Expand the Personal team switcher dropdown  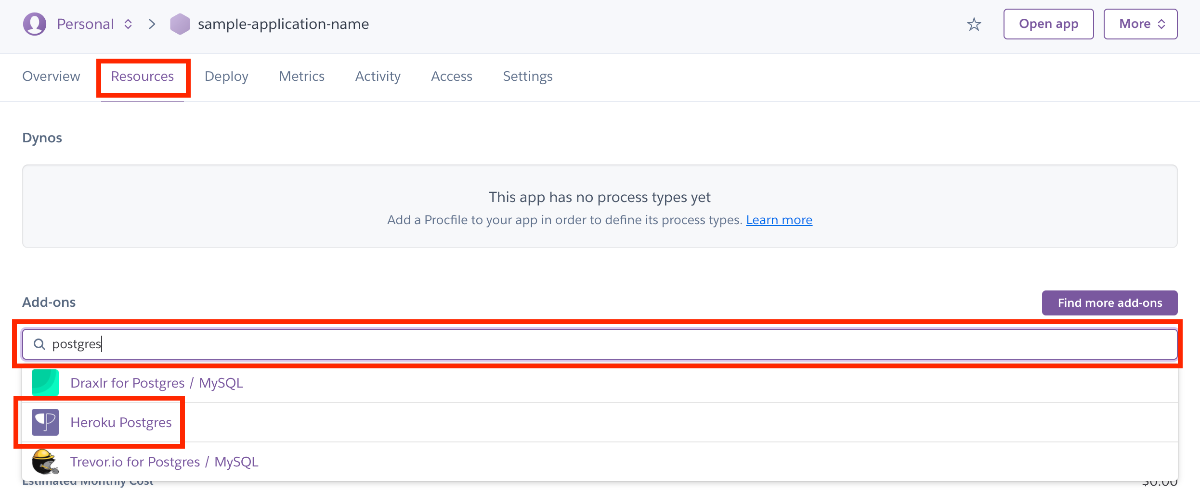pos(128,24)
